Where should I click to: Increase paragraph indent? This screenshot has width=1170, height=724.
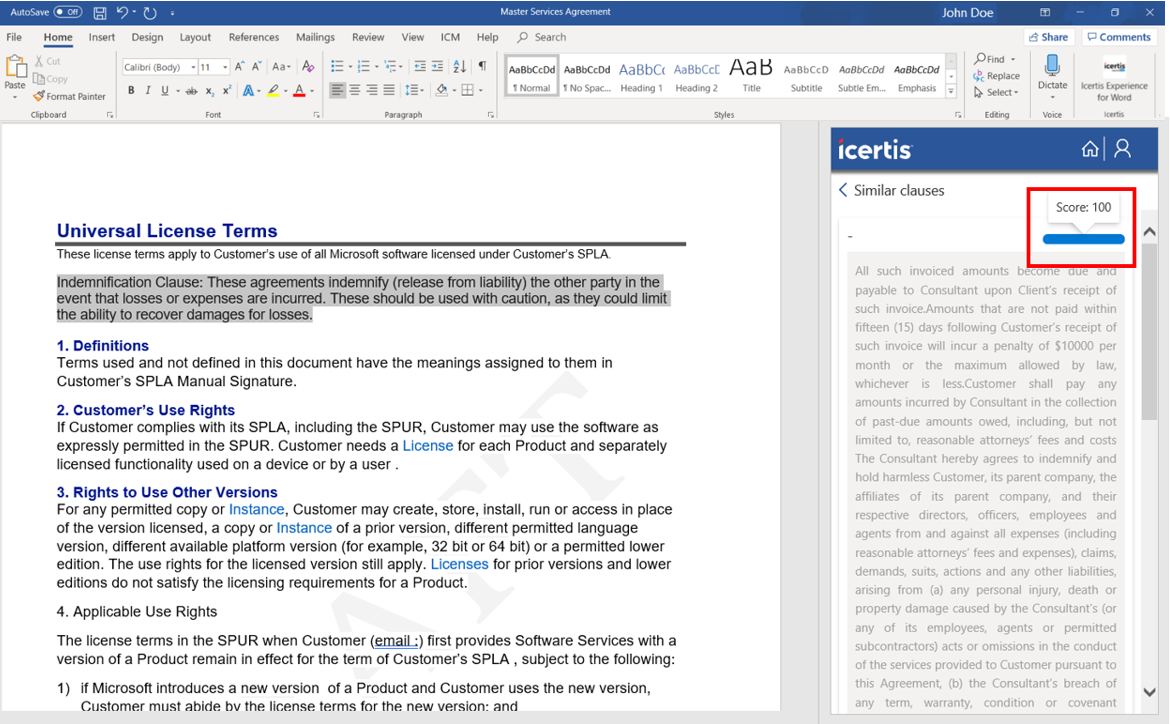click(437, 66)
